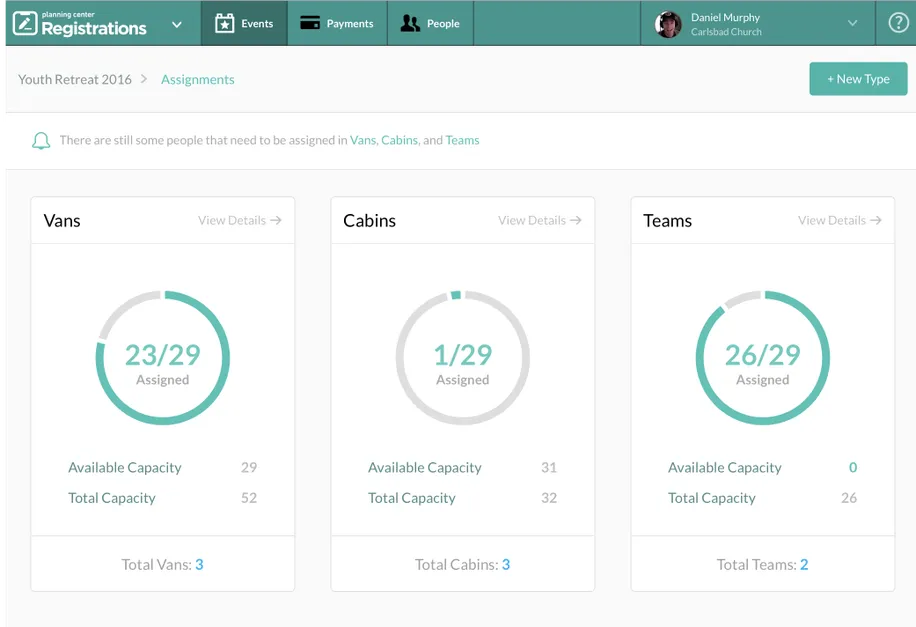Expand the Registrations app switcher chevron

(177, 24)
